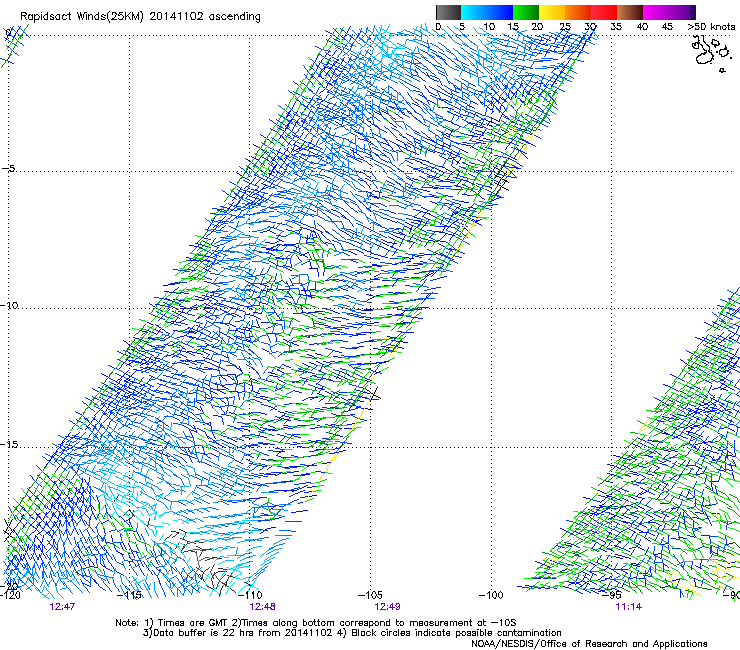
Task: Click the purple '12:48' time label
Action: pyautogui.click(x=262, y=607)
